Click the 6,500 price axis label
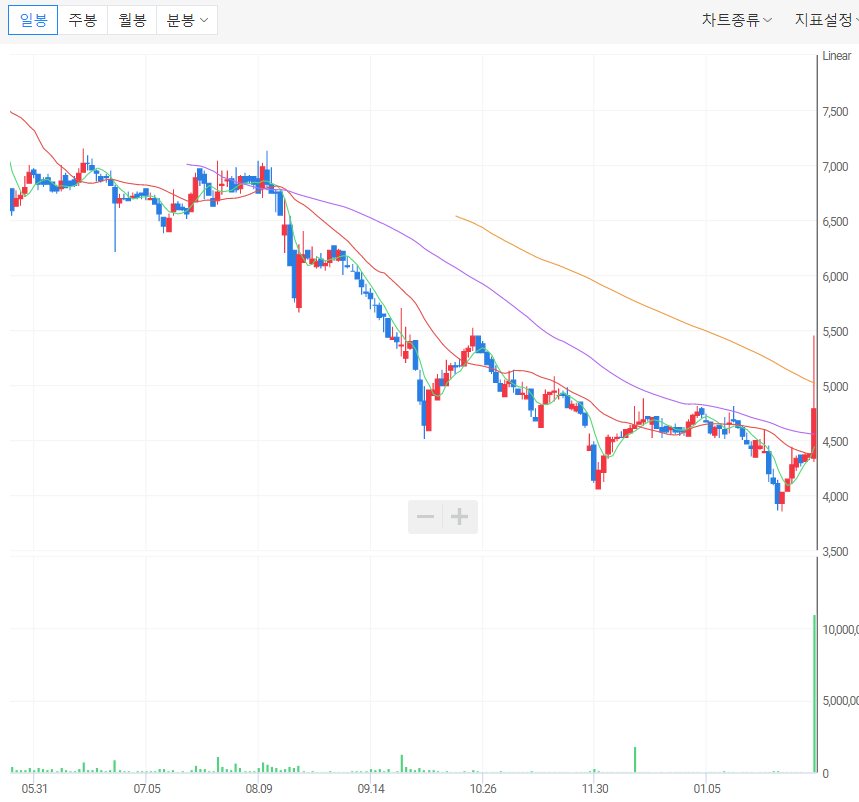 pyautogui.click(x=835, y=222)
